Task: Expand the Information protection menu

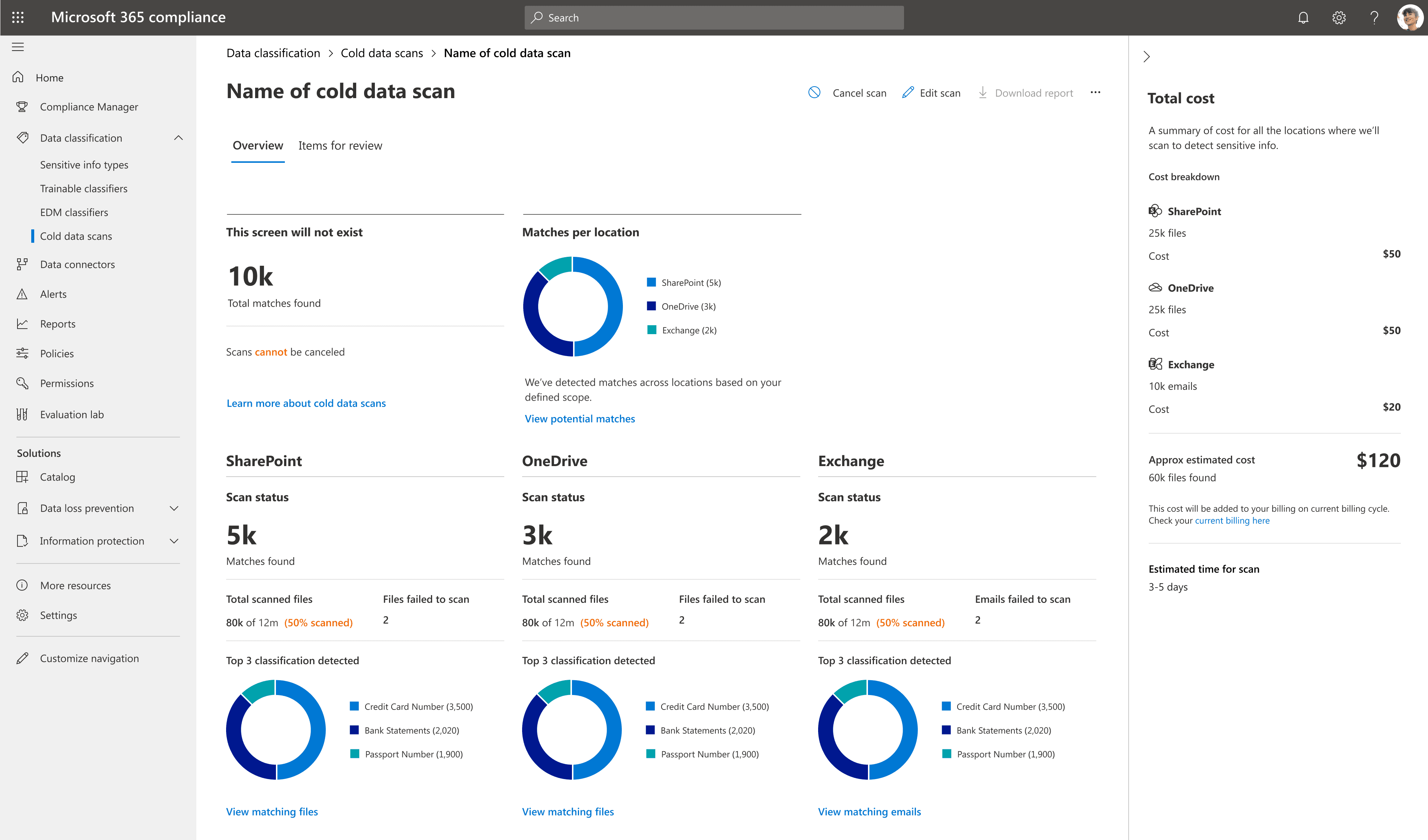Action: [174, 541]
